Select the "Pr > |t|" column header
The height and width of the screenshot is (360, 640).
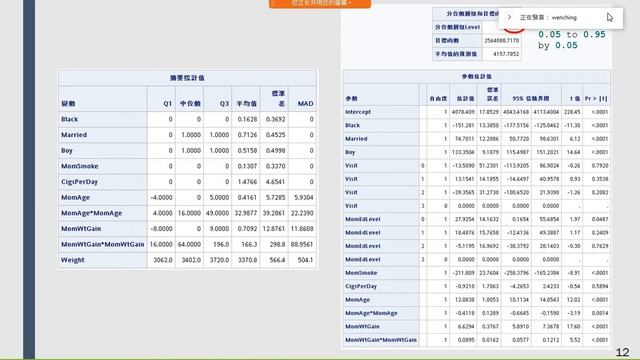pos(596,98)
